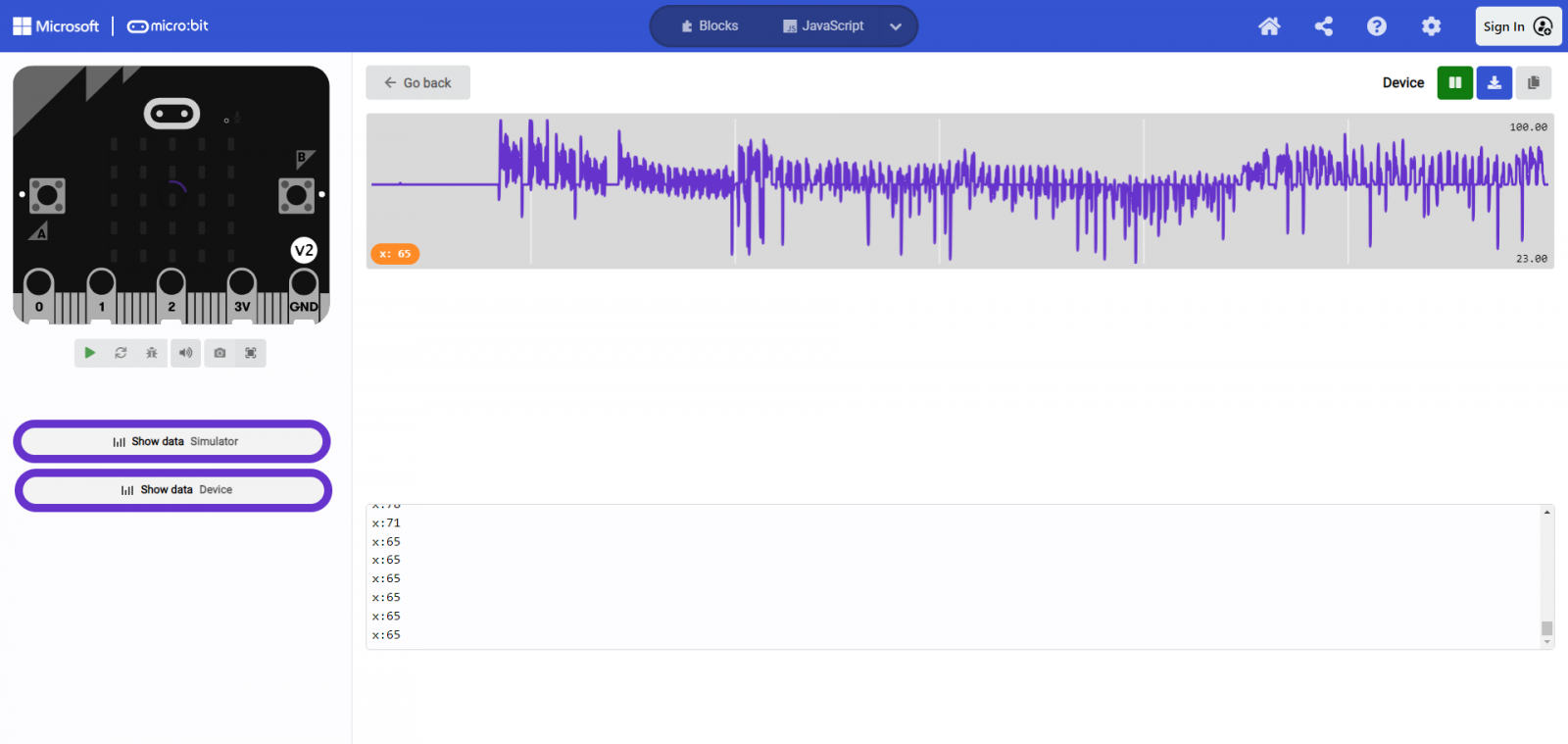Image resolution: width=1568 pixels, height=744 pixels.
Task: Open the Share project icon
Action: pyautogui.click(x=1323, y=26)
